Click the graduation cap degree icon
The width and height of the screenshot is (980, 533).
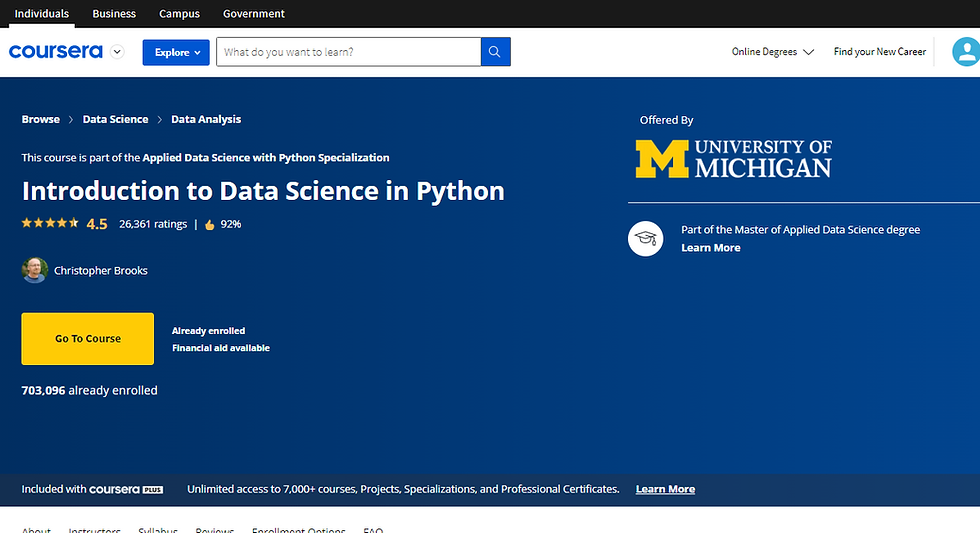point(645,238)
